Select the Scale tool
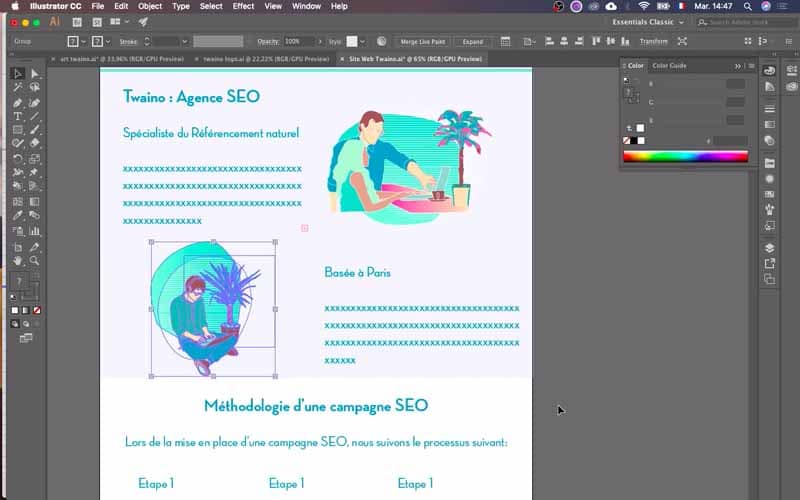The image size is (800, 500). (35, 159)
